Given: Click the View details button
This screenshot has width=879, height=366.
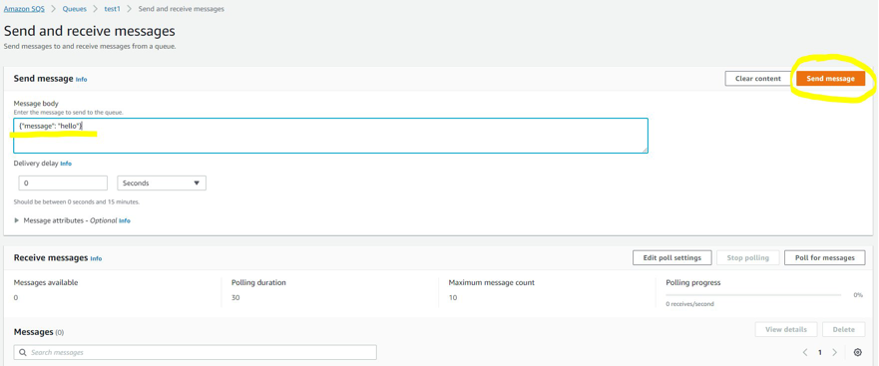Looking at the screenshot, I should (x=786, y=330).
